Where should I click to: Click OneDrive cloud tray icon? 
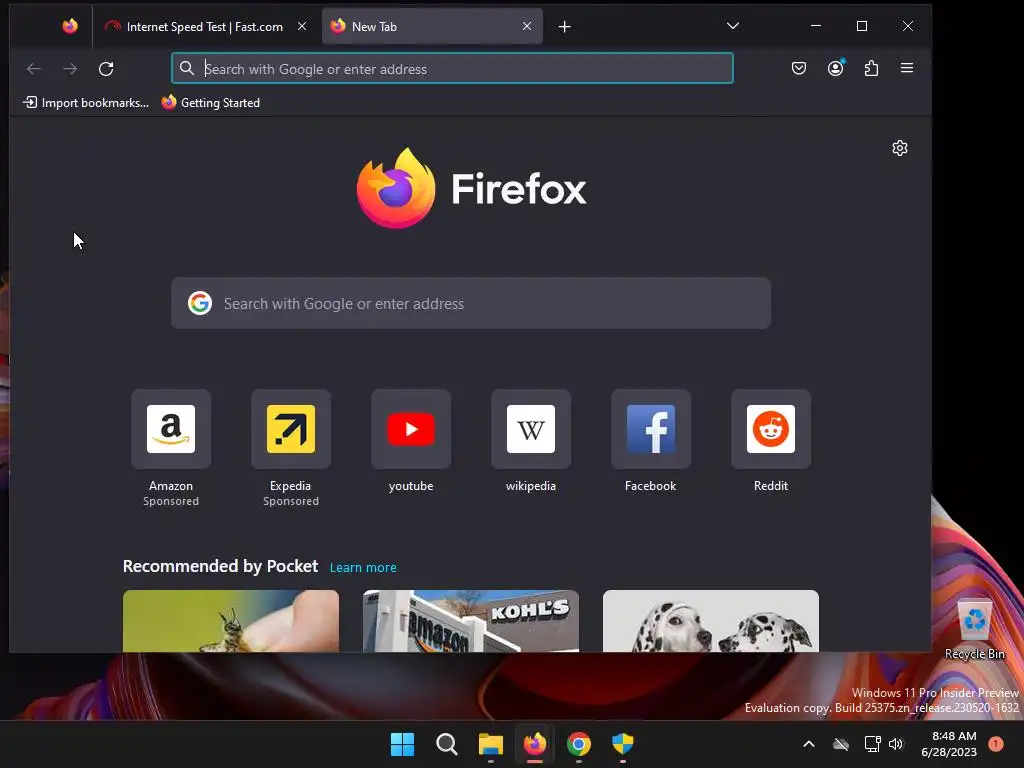pos(841,744)
